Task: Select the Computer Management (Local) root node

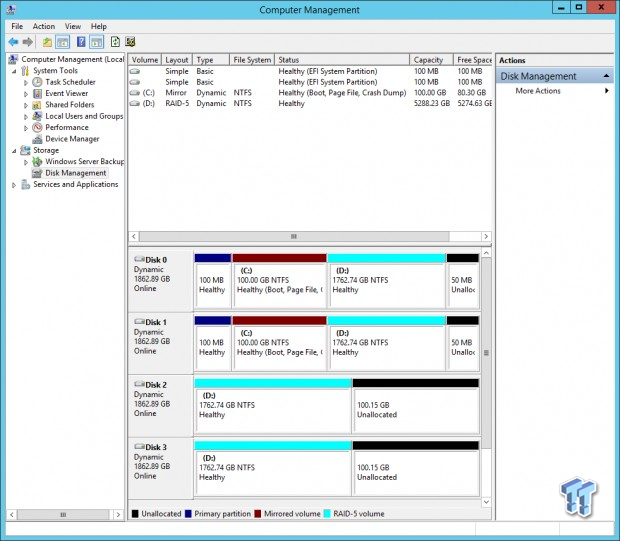Action: (72, 59)
